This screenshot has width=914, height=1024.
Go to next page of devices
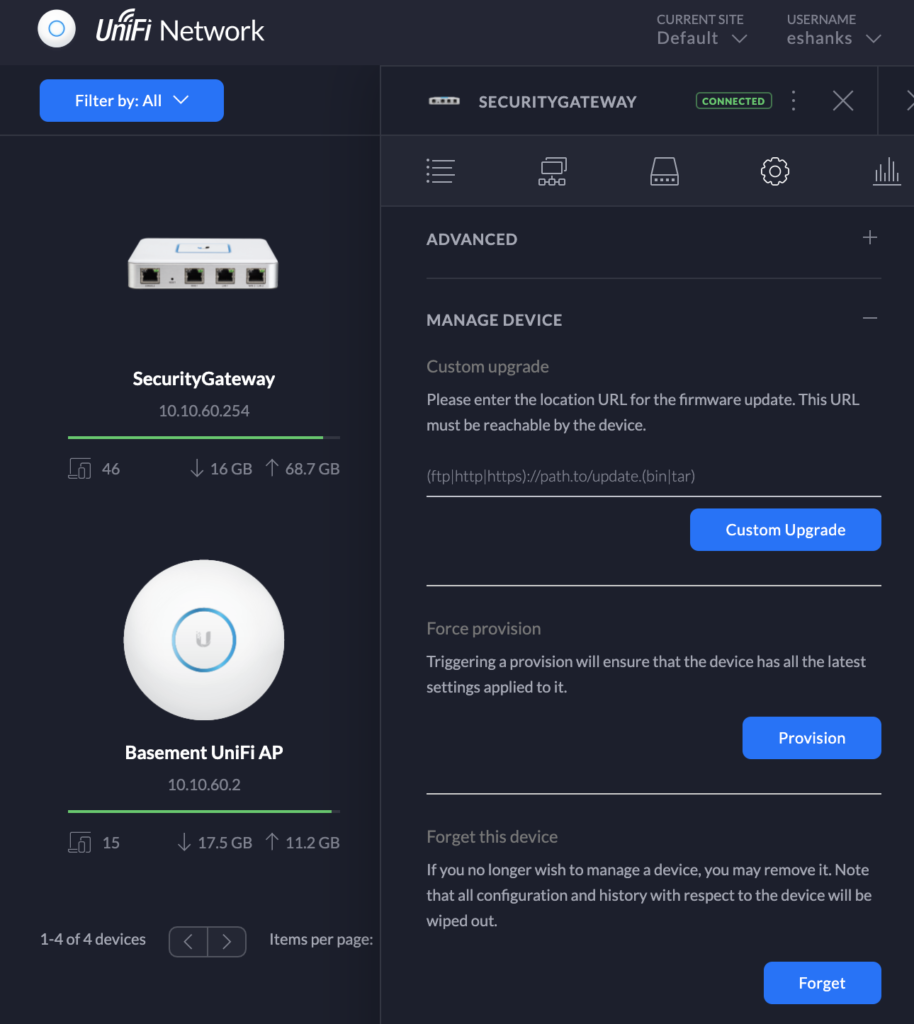pyautogui.click(x=227, y=941)
